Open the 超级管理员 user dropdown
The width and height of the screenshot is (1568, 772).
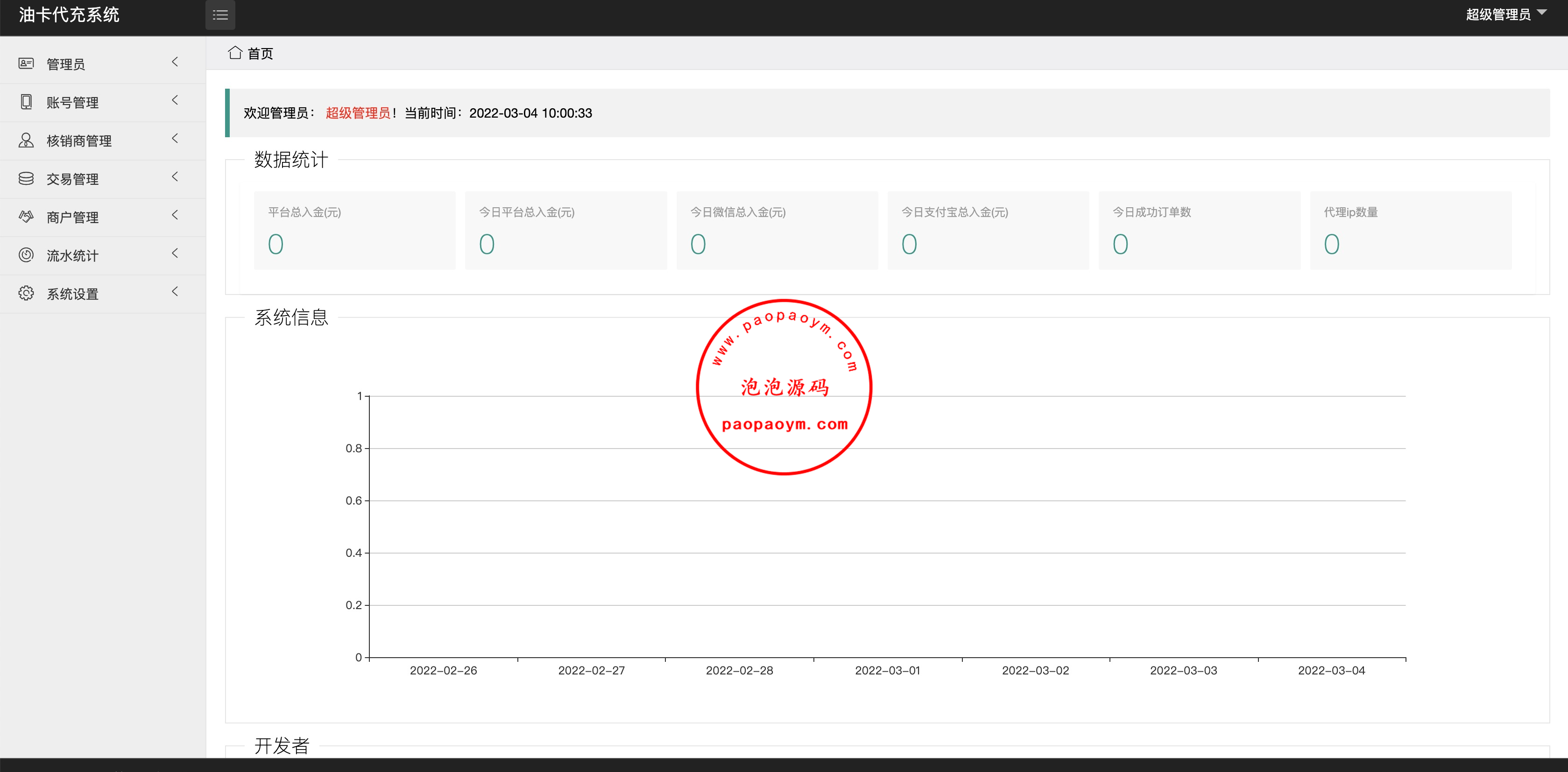pos(1504,14)
